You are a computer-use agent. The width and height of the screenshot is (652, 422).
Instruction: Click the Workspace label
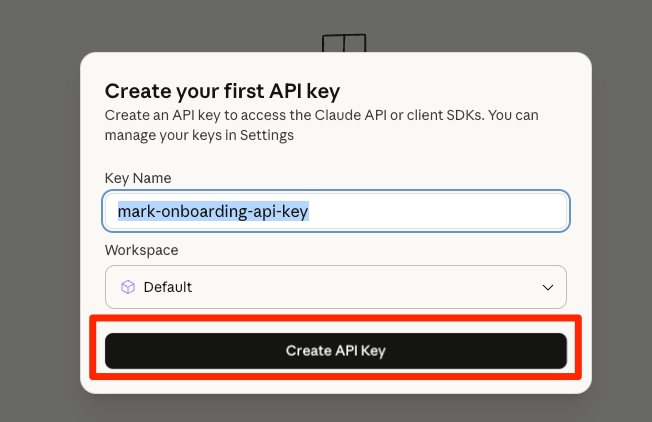142,250
